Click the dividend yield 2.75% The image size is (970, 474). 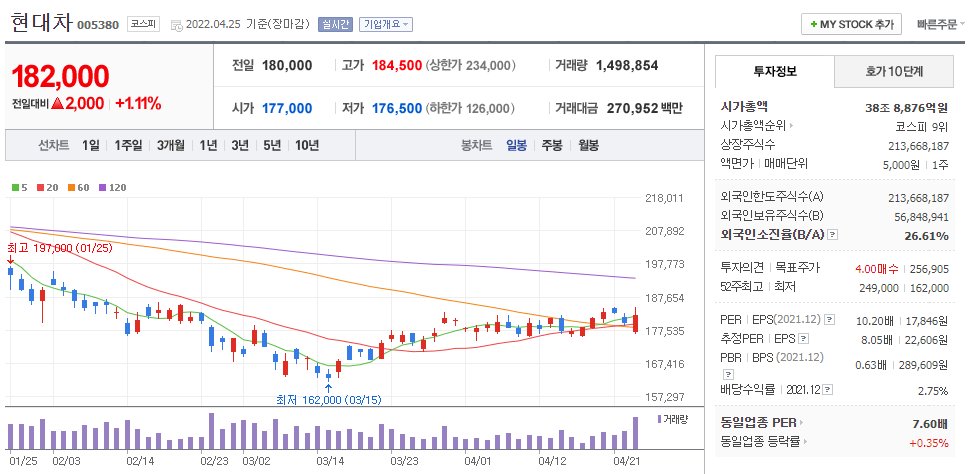(x=933, y=391)
